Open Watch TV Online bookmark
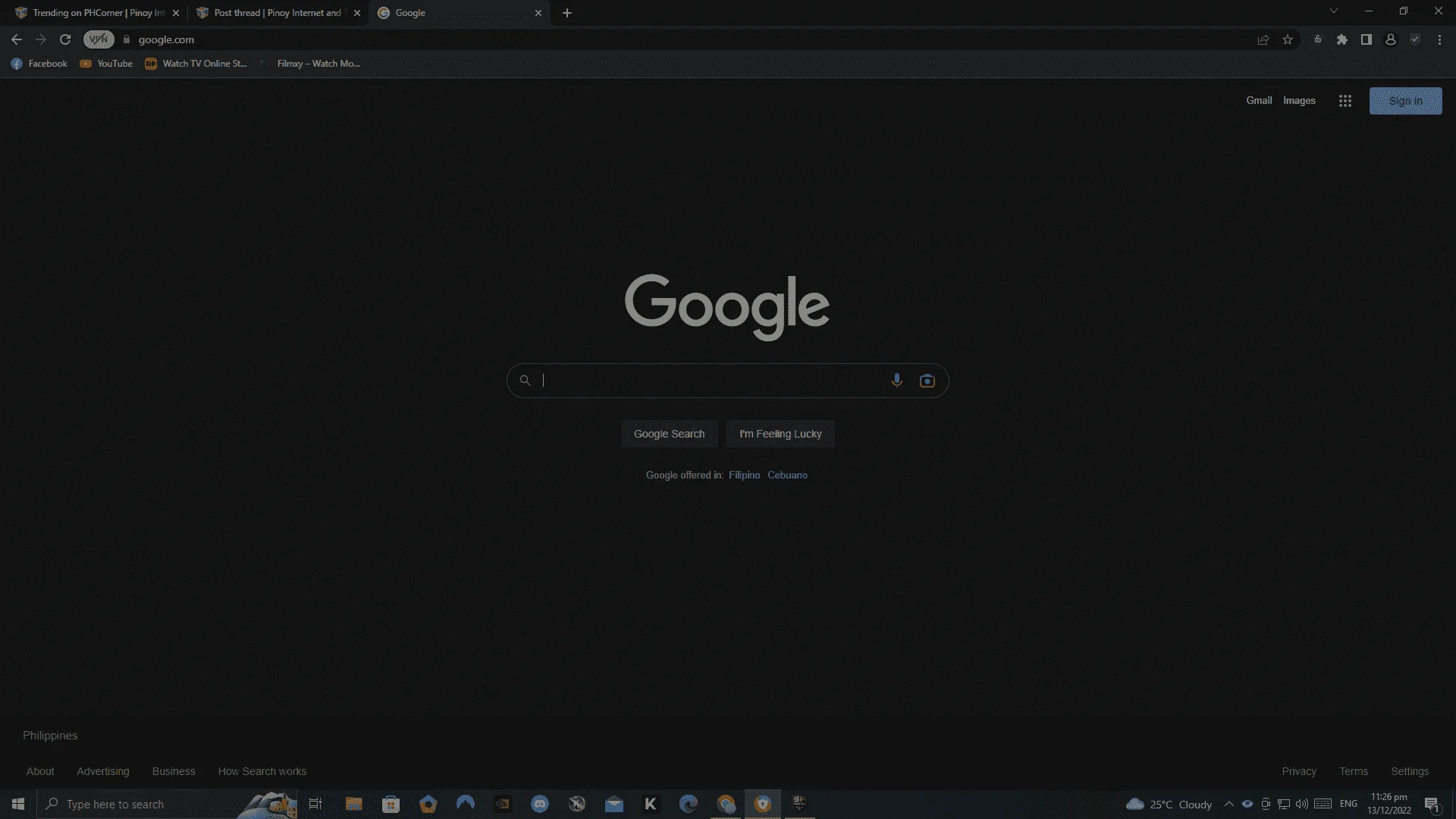Viewport: 1456px width, 819px height. point(196,64)
